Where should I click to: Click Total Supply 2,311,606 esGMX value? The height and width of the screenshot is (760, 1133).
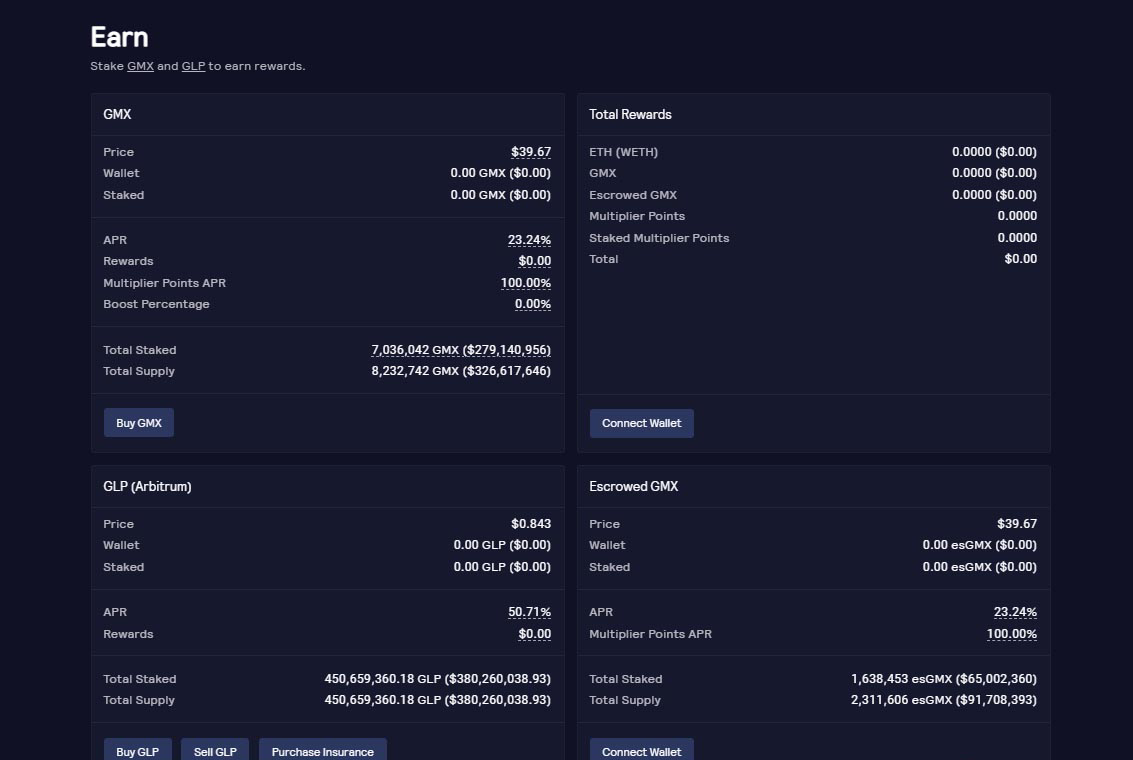[x=944, y=700]
